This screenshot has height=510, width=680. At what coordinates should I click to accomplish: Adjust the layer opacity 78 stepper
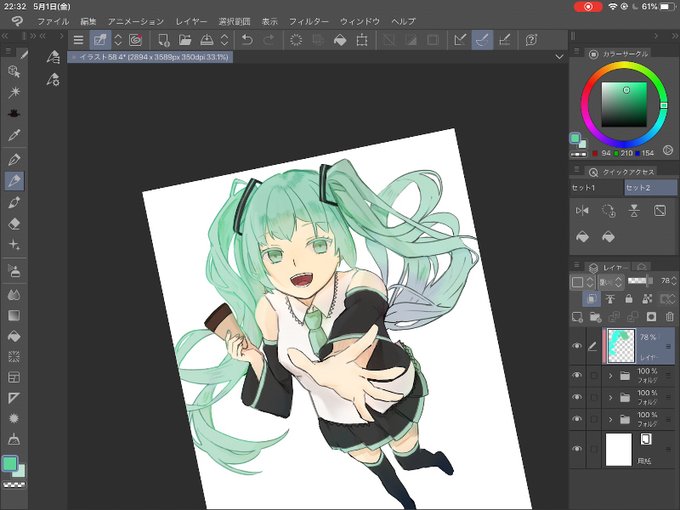673,281
